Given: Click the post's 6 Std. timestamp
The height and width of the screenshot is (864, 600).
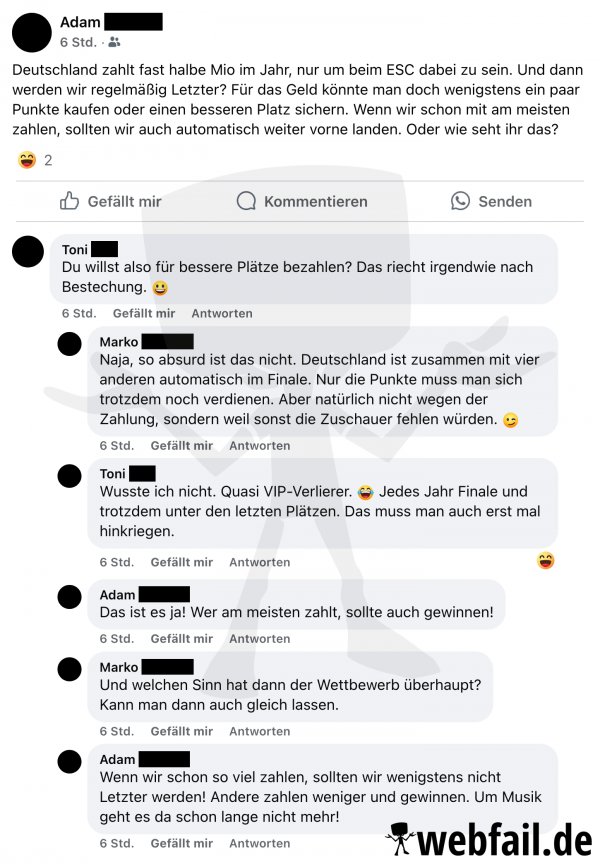Looking at the screenshot, I should point(78,42).
